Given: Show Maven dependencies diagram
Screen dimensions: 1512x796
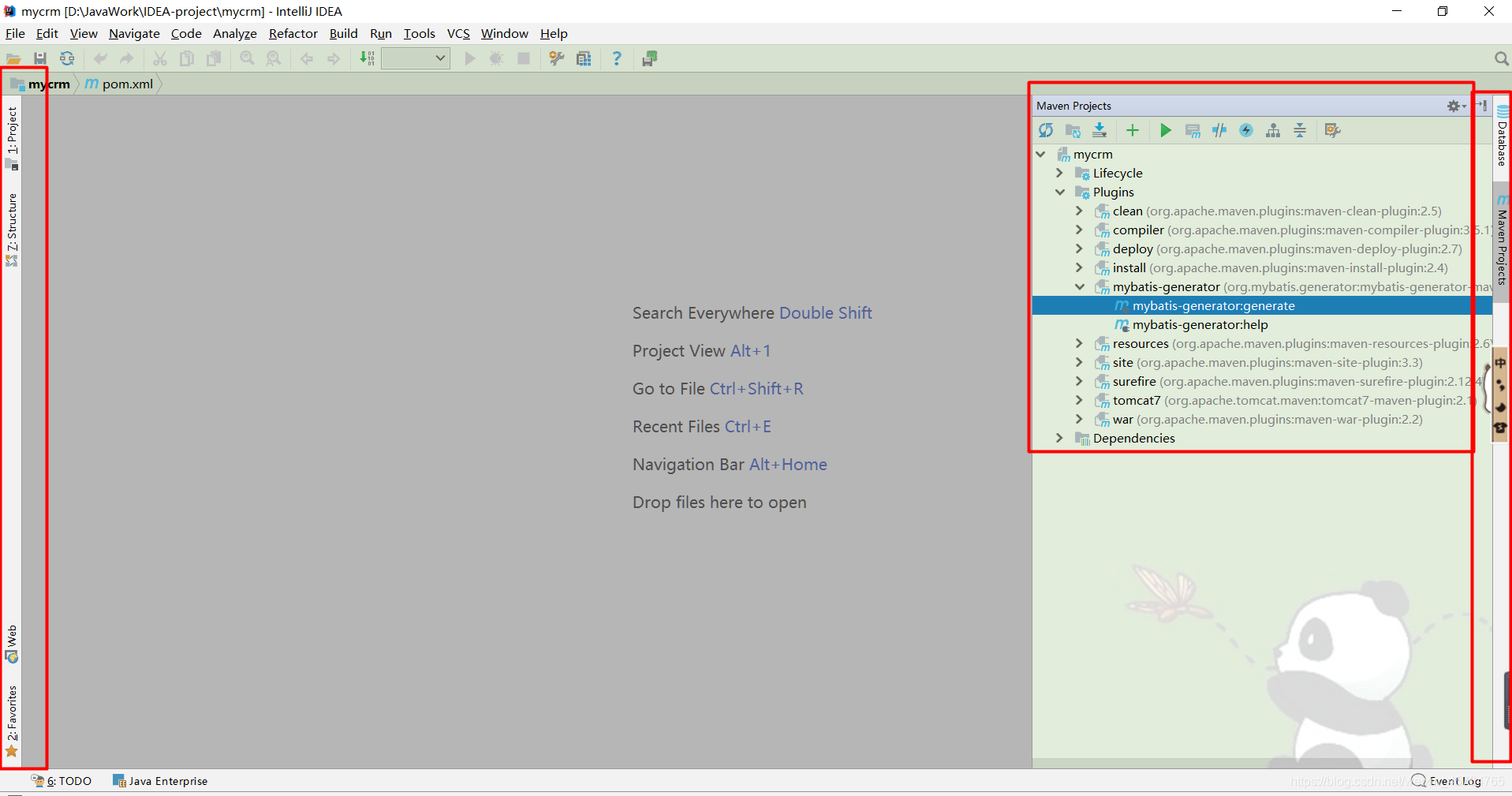Looking at the screenshot, I should [x=1273, y=130].
